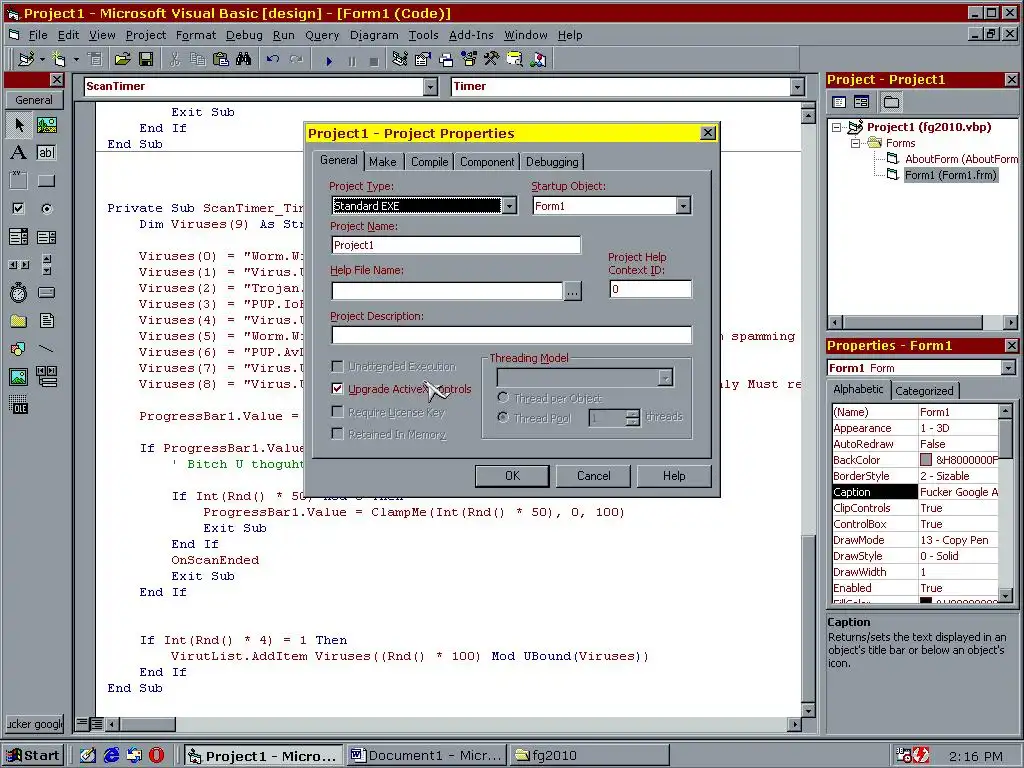1024x768 pixels.
Task: Select the PictureBox tool in the toolbox
Action: (46, 125)
